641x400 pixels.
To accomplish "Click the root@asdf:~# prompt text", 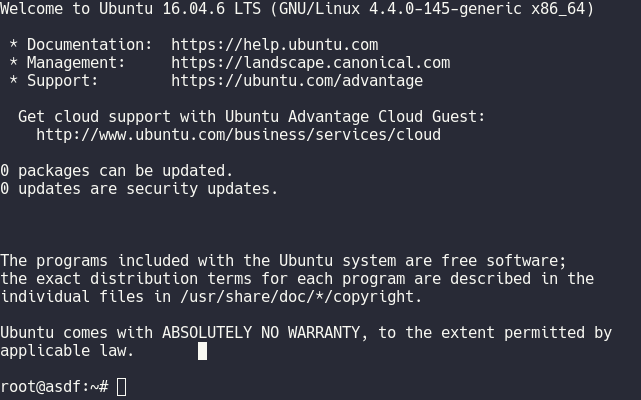I will [x=54, y=387].
